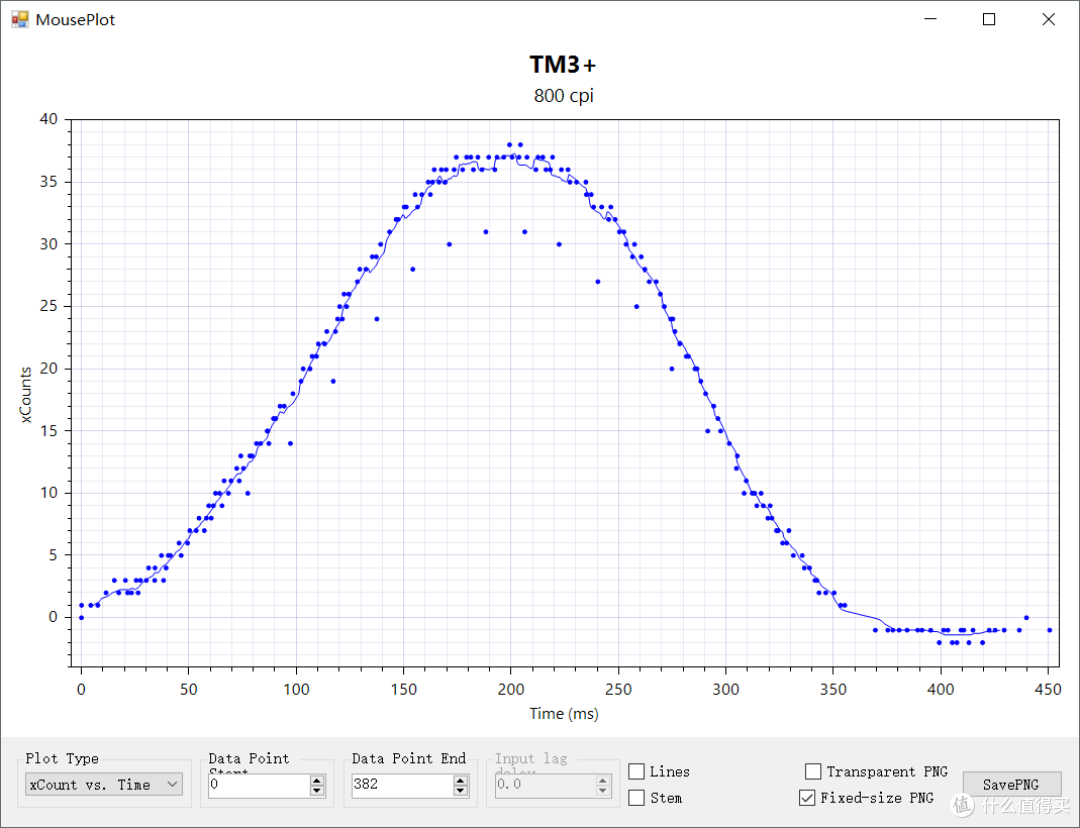Screen dimensions: 1080x828
Task: Click the Data Point End input field
Action: tap(403, 785)
